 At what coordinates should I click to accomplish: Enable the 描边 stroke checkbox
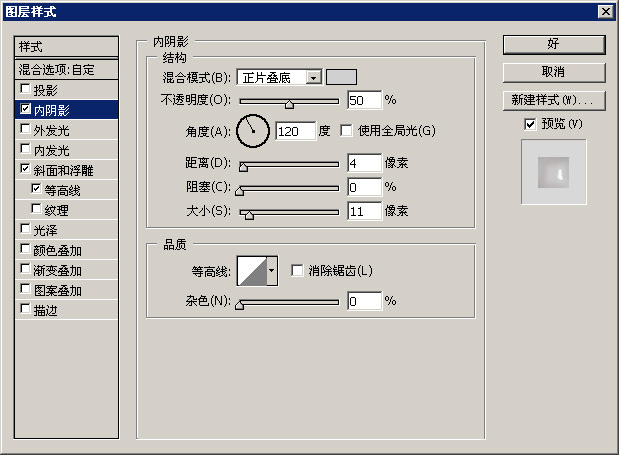[x=25, y=309]
